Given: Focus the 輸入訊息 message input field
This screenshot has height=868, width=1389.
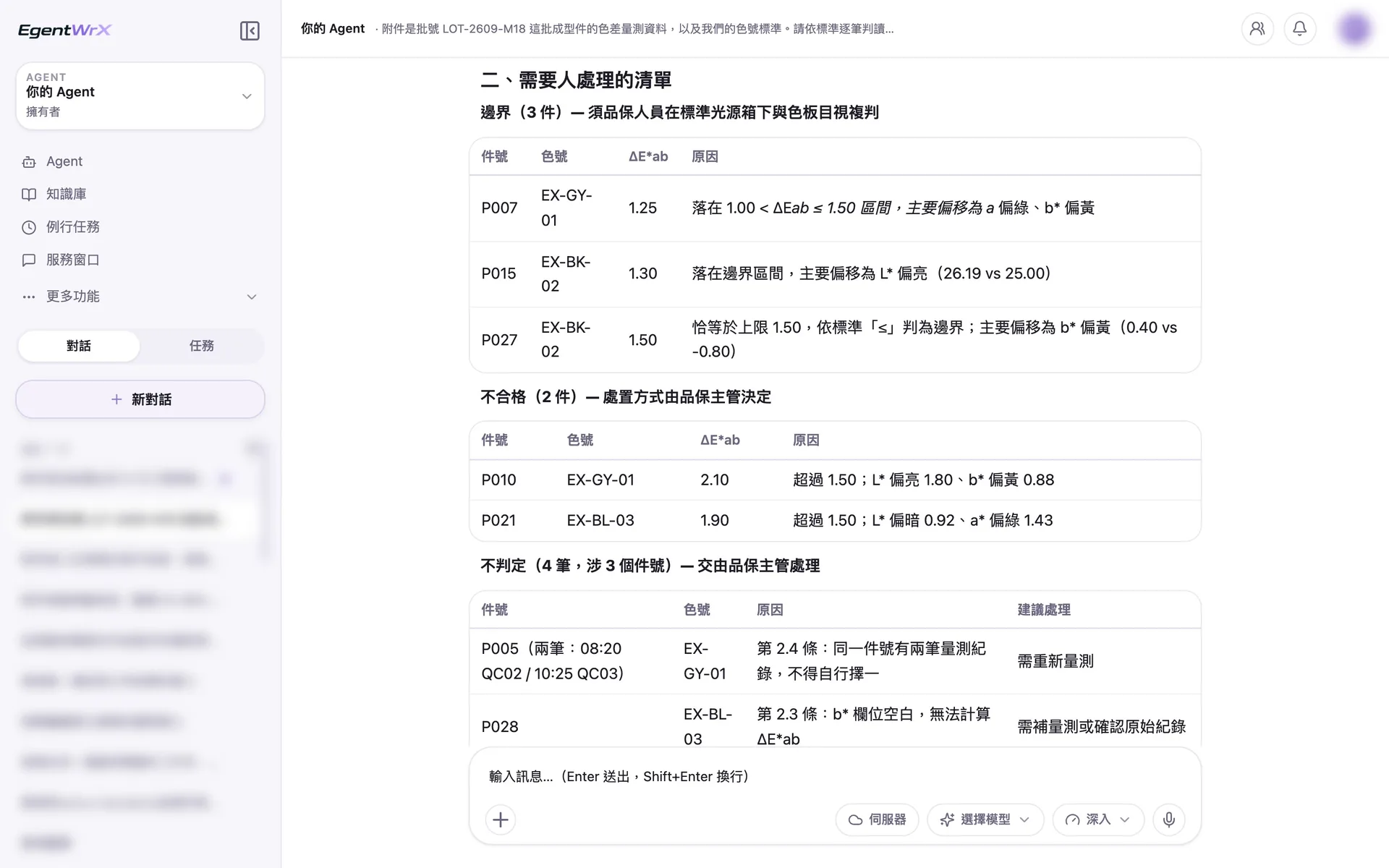Looking at the screenshot, I should point(835,776).
